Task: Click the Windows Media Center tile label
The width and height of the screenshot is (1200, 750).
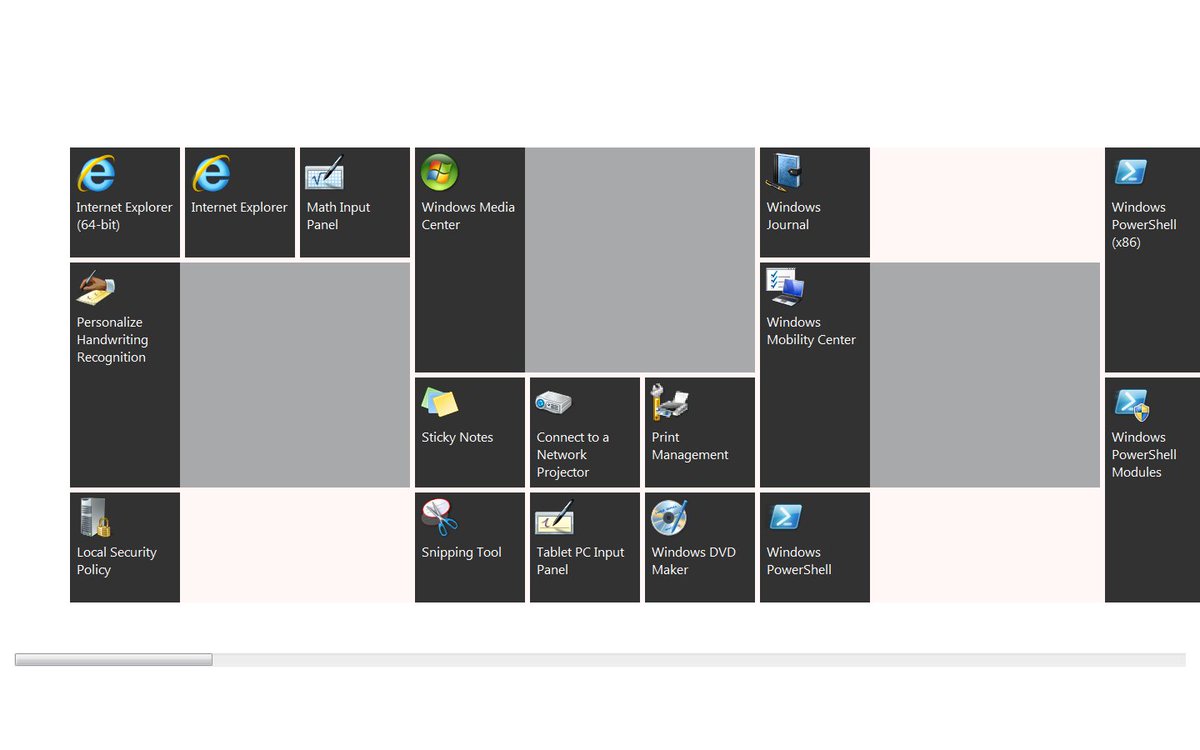Action: pos(468,216)
